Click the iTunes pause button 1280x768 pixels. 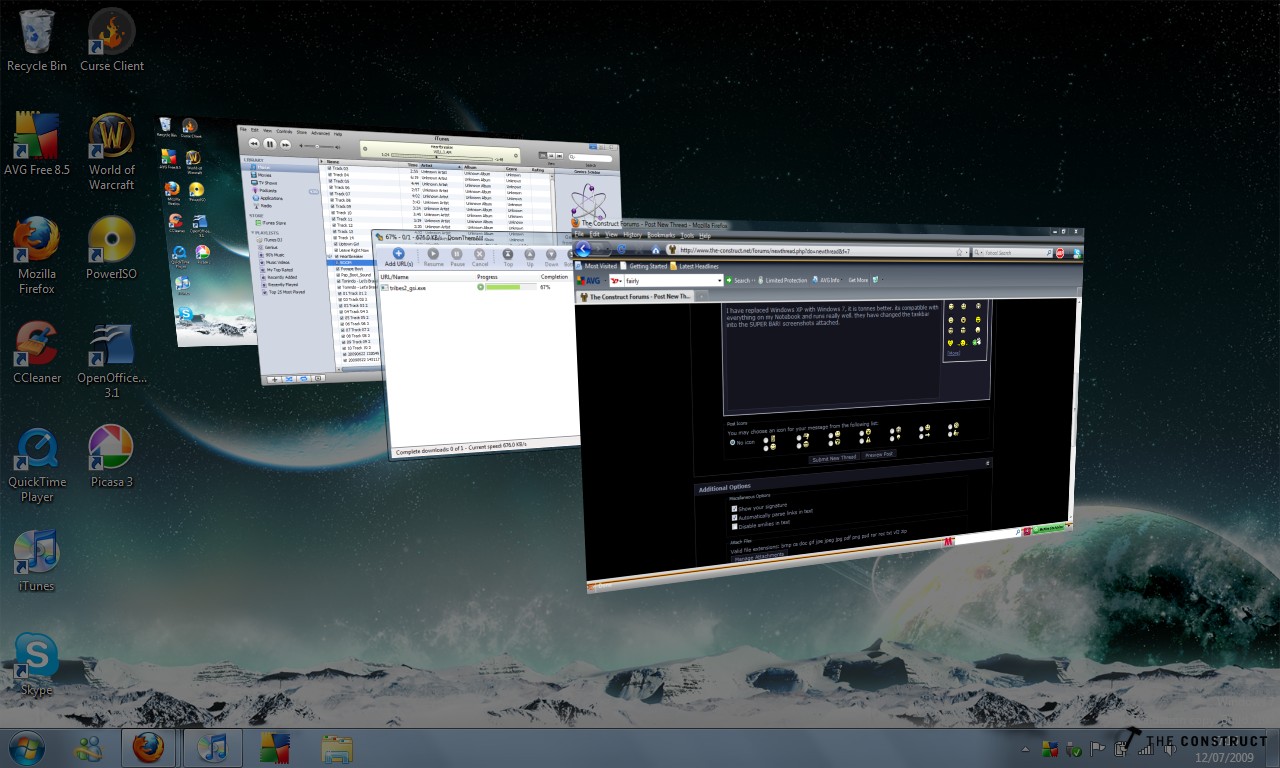[270, 144]
